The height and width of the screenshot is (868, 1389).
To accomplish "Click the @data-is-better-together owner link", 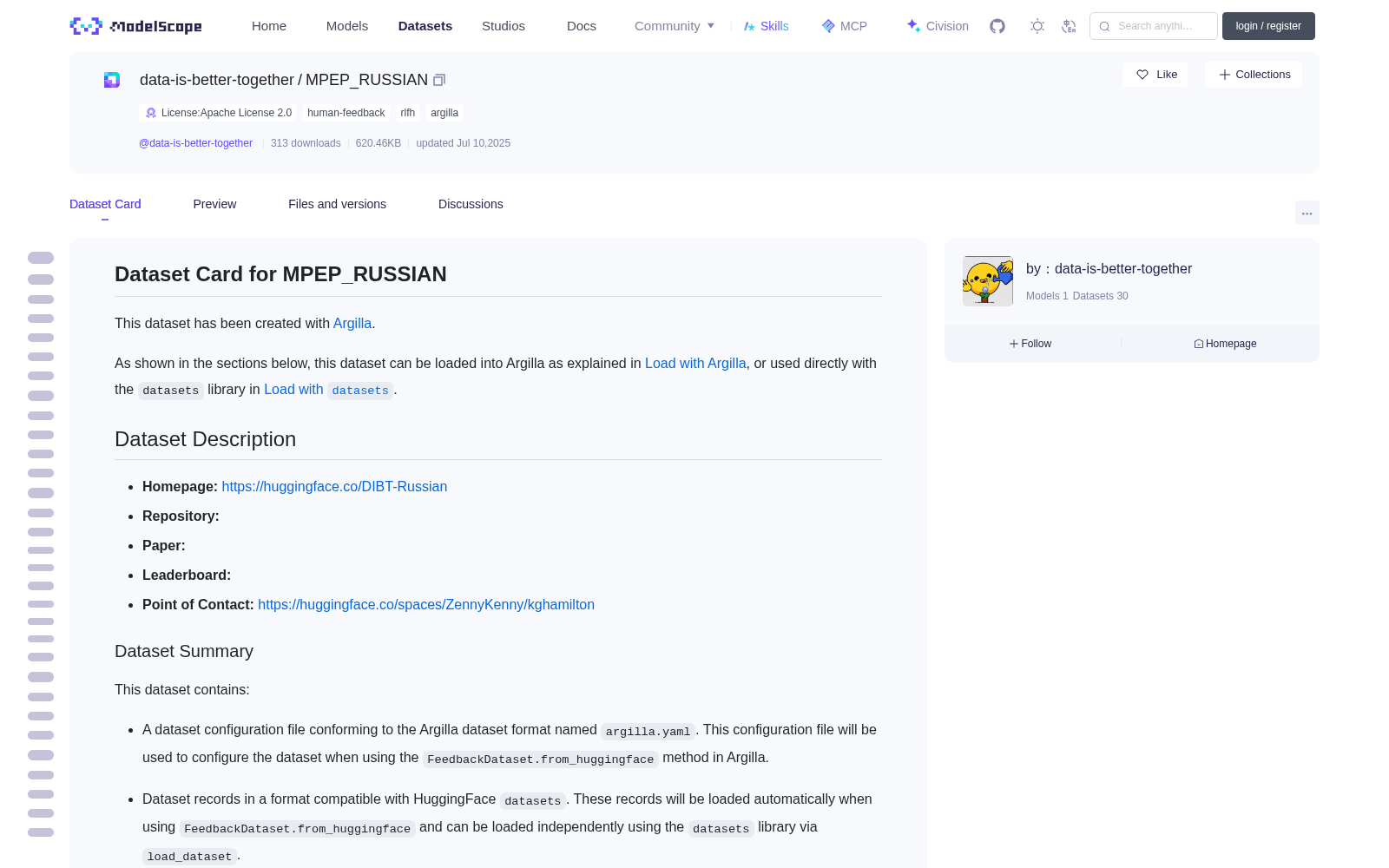I will 196,143.
